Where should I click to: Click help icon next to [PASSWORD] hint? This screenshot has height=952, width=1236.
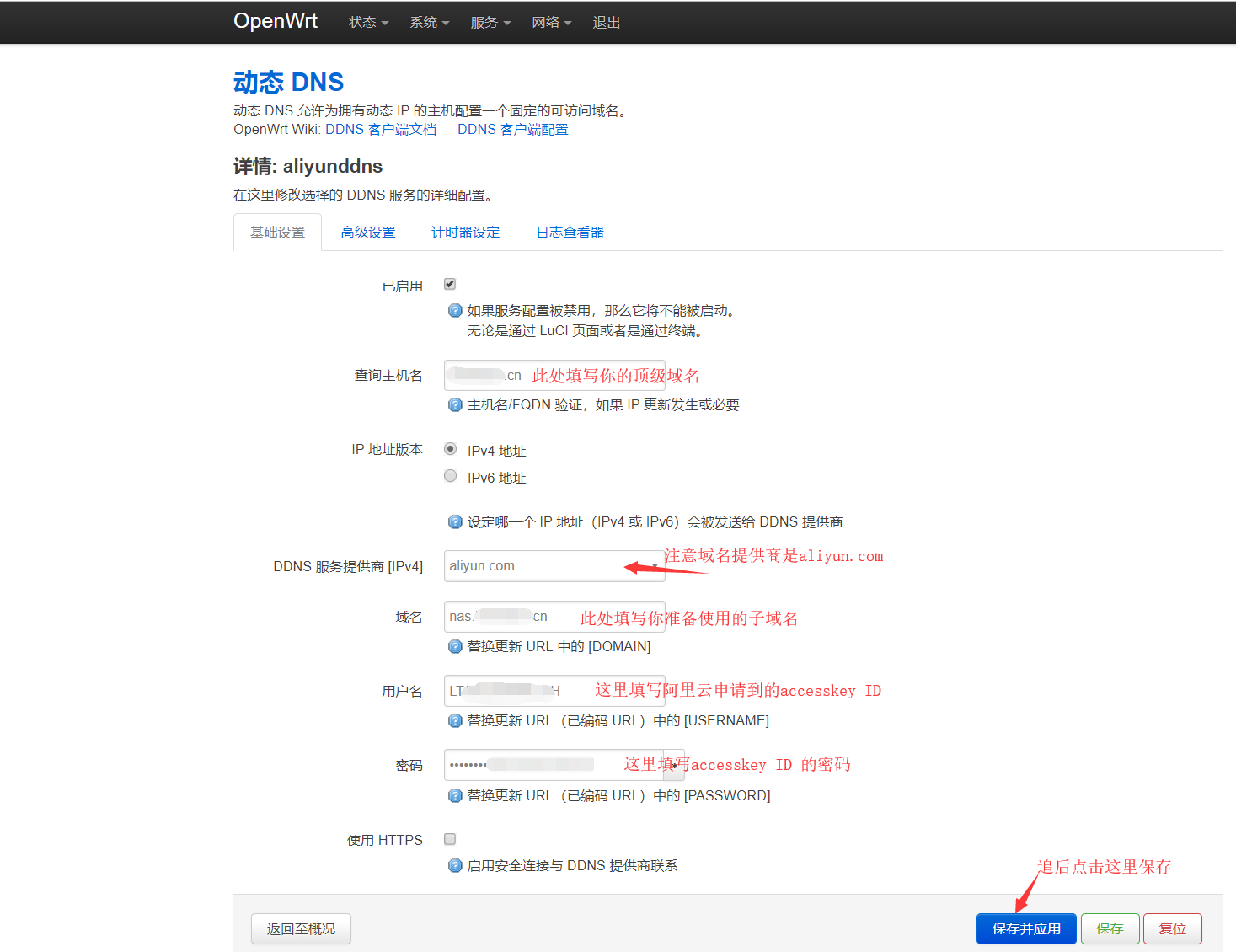pos(455,796)
